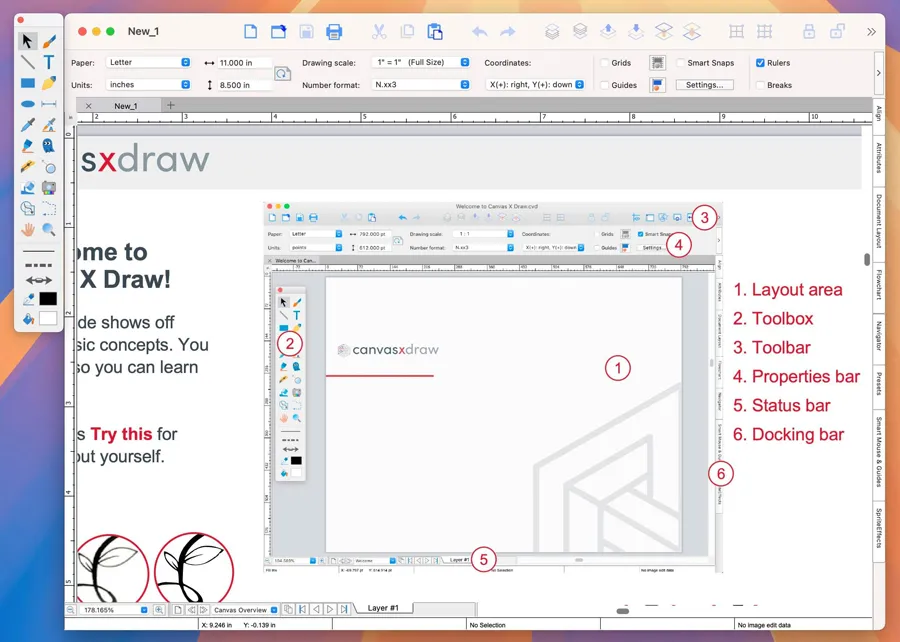This screenshot has height=642, width=900.
Task: Select the Magnifying glass zoom tool
Action: click(48, 229)
